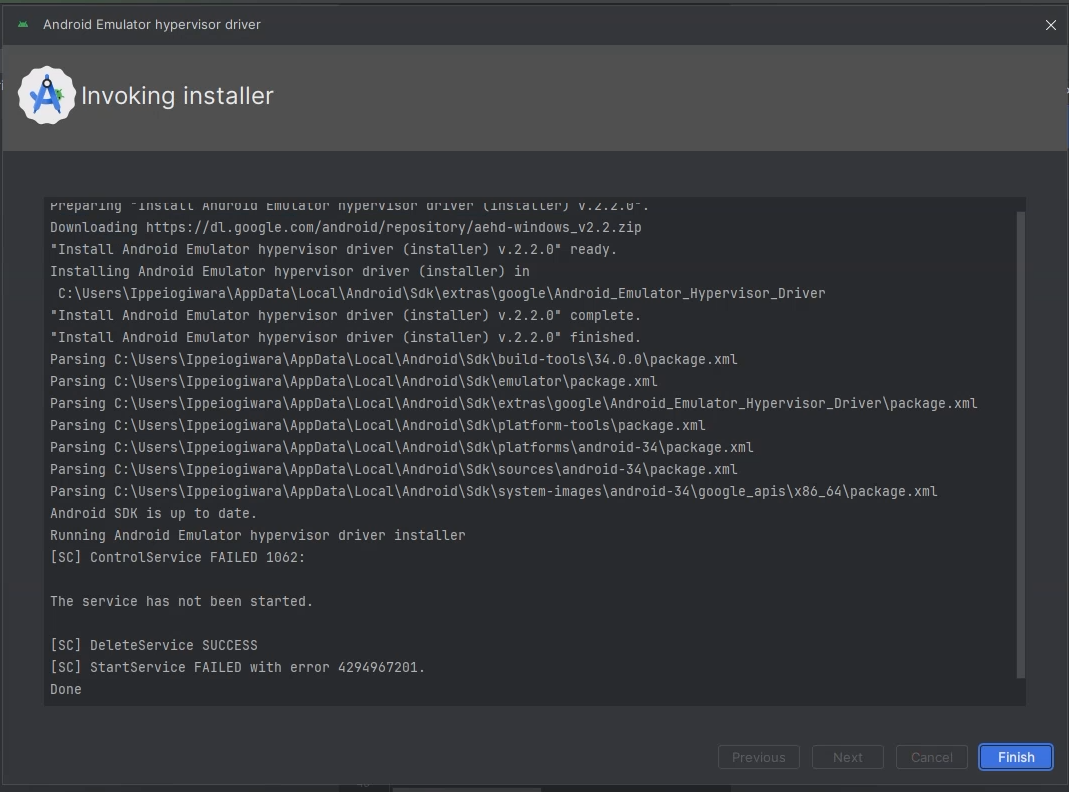Click the platform-tools package.xml parsing line

point(378,426)
